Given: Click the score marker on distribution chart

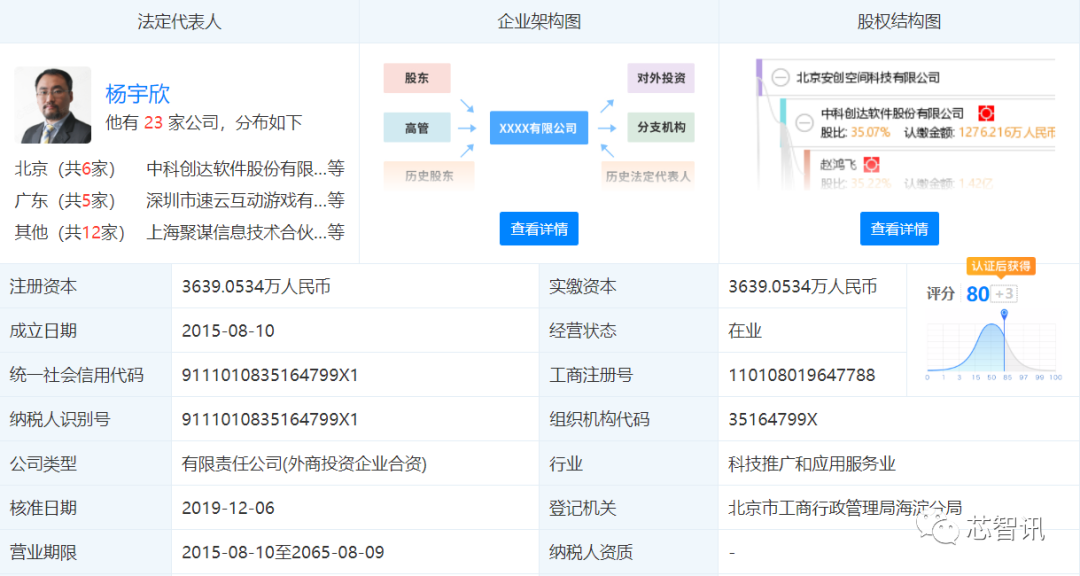Looking at the screenshot, I should pos(1004,314).
